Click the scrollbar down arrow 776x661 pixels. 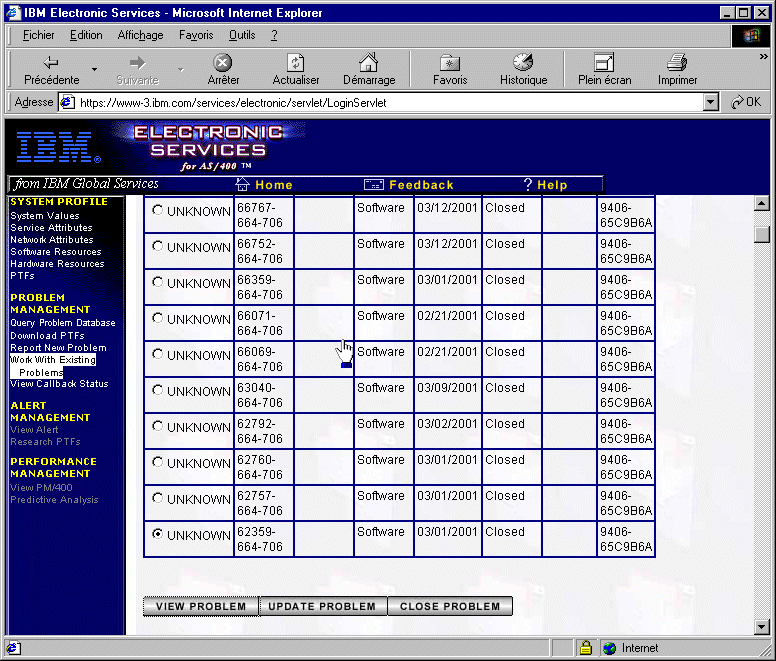click(x=762, y=627)
